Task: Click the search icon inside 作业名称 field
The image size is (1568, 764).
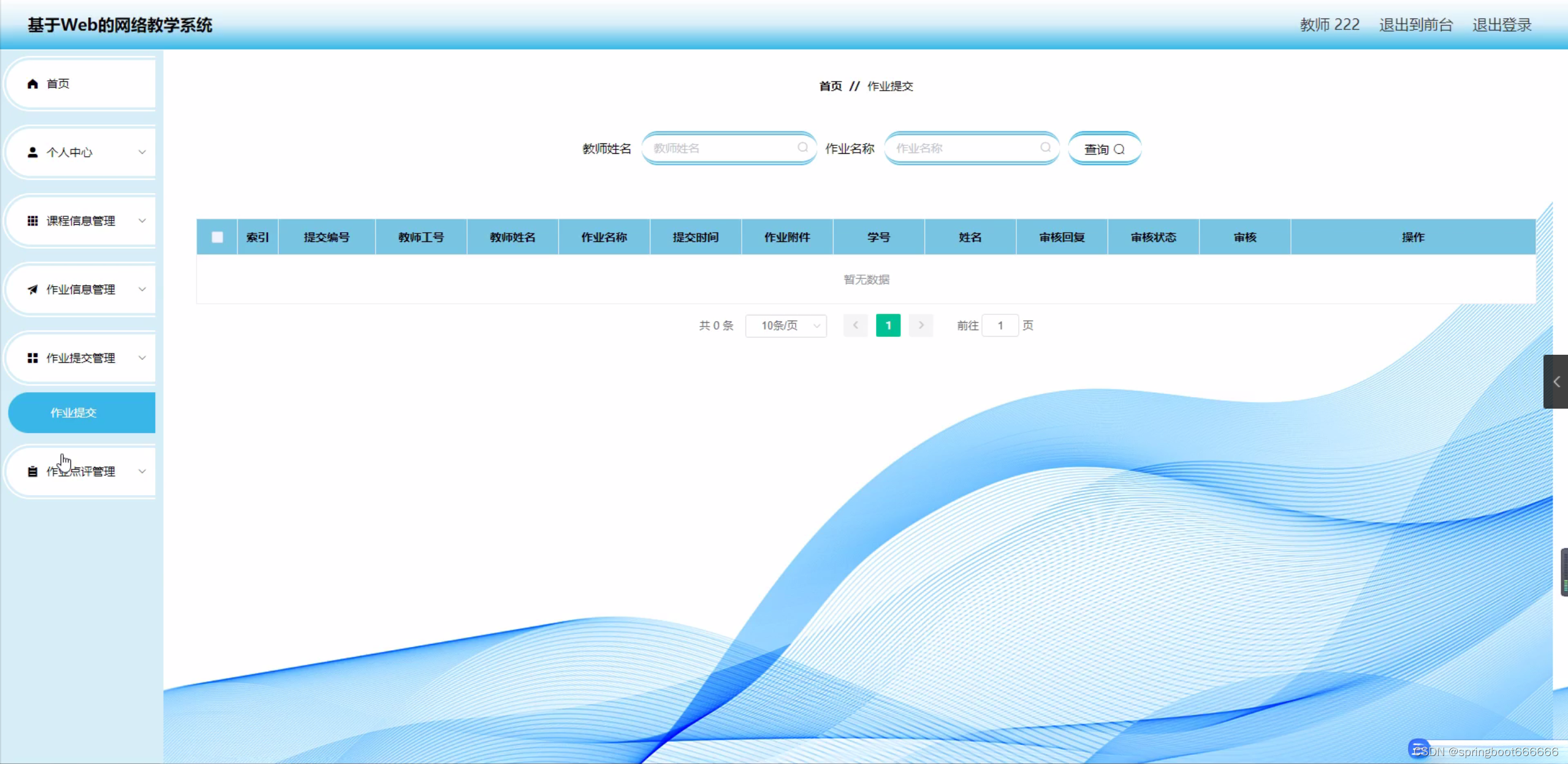Action: pos(1045,148)
